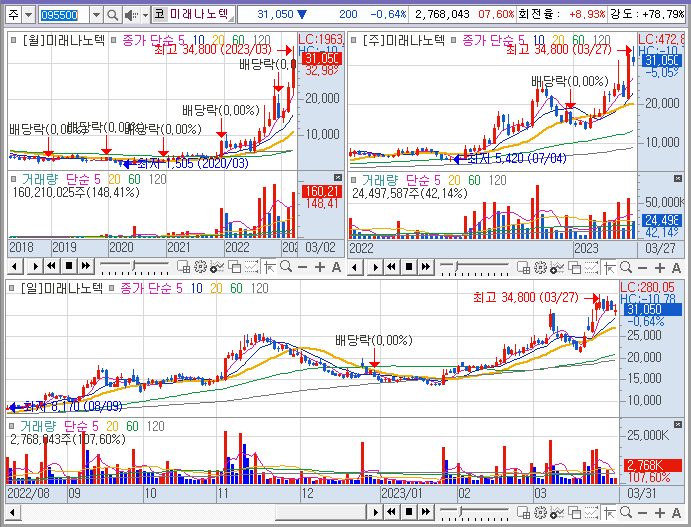Image resolution: width=691 pixels, height=527 pixels.
Task: Click the 코 KOSDAQ market badge beside 미래나노텍
Action: click(x=159, y=15)
